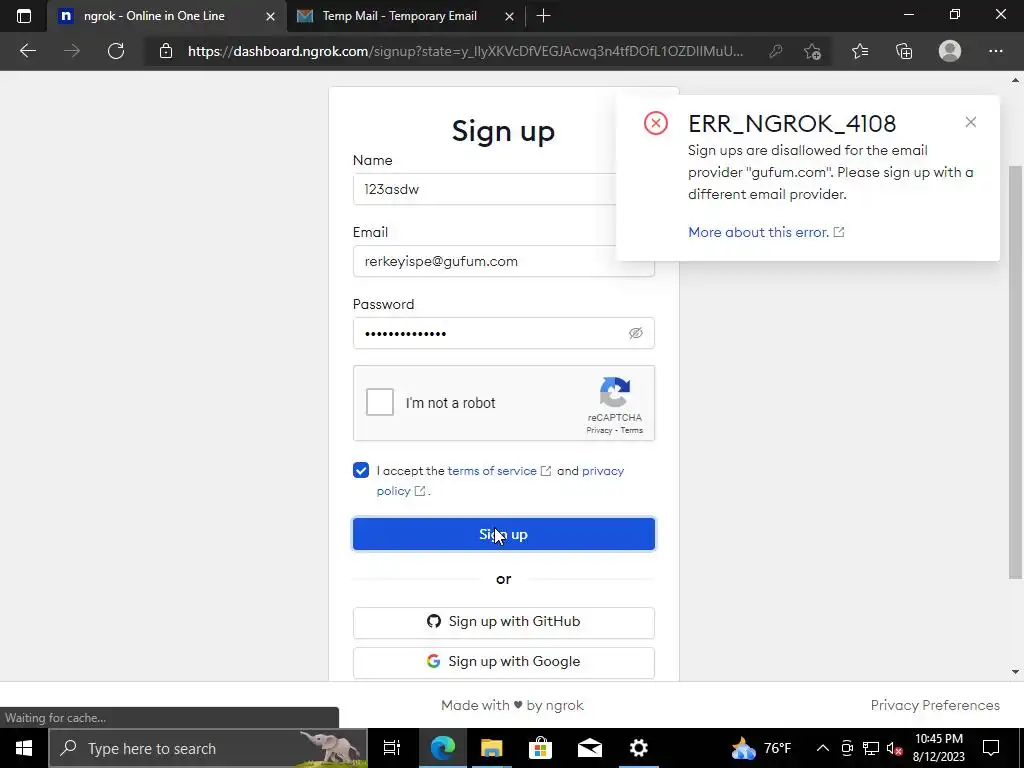
Task: Click the muted volume tray icon
Action: click(895, 748)
